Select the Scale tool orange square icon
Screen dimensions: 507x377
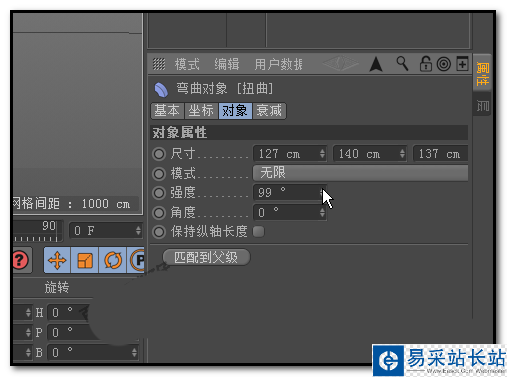point(85,260)
